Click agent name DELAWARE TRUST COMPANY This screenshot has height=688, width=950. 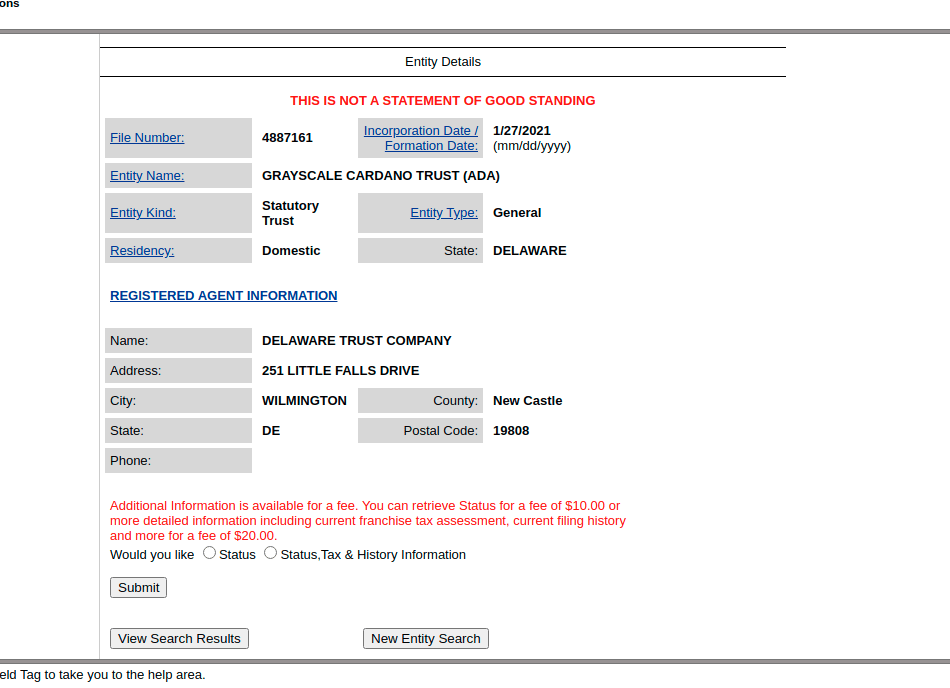click(x=356, y=341)
